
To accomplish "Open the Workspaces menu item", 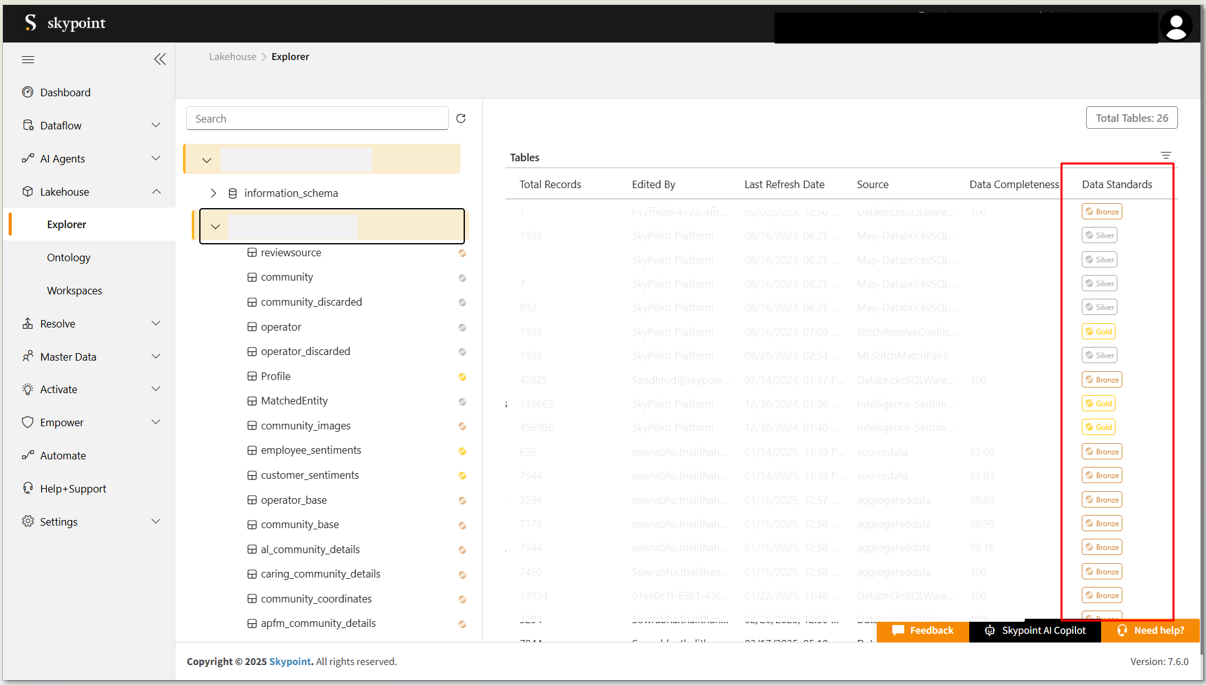I will 74,291.
